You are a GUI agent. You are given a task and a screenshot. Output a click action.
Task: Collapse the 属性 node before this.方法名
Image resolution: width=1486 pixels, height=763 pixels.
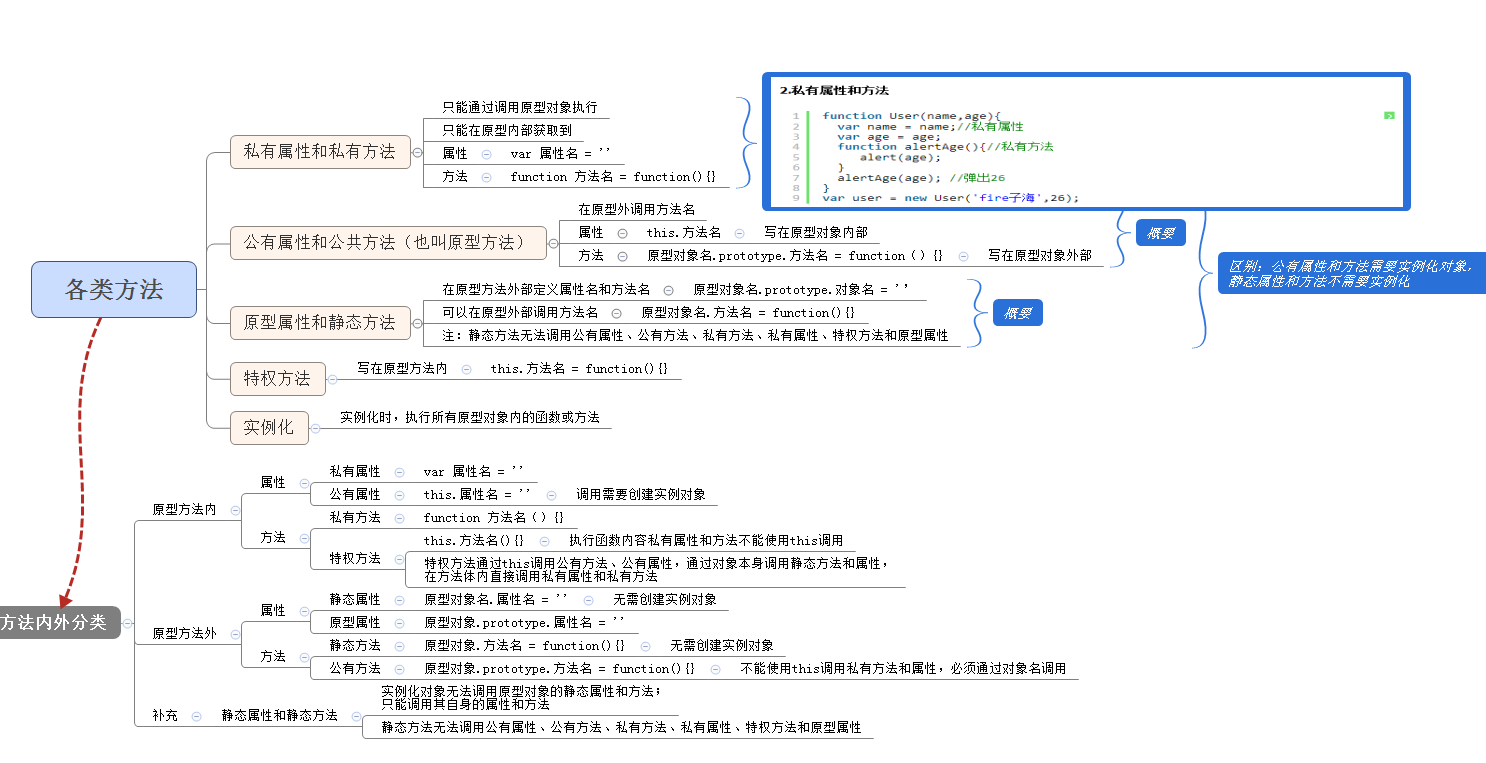622,233
